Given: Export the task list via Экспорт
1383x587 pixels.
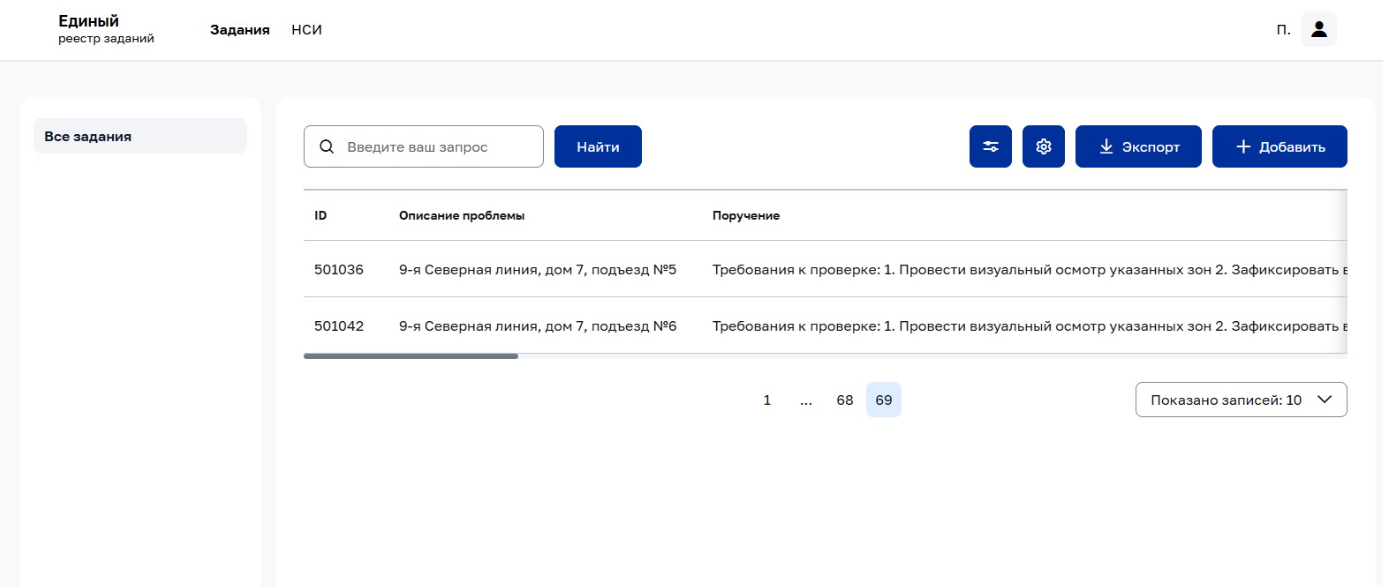Looking at the screenshot, I should (x=1138, y=146).
